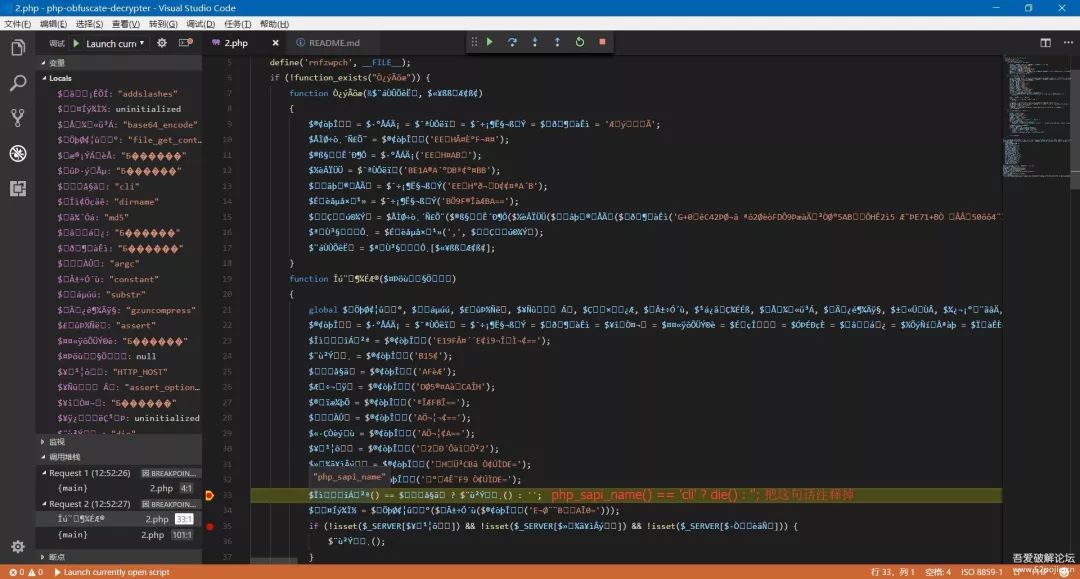
Task: Click the debug configuration gear icon
Action: click(163, 42)
